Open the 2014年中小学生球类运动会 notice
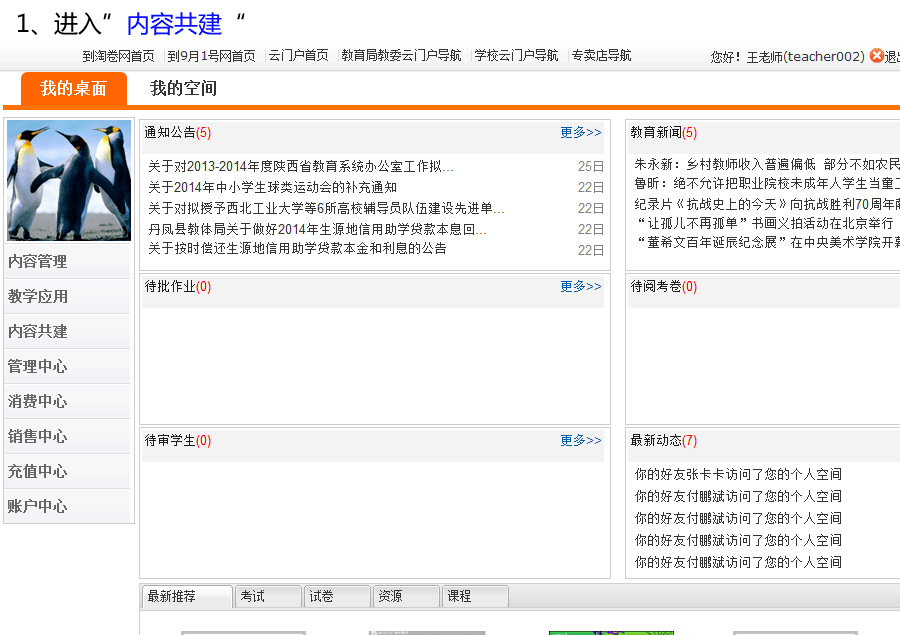Screen dimensions: 900x635 tap(272, 187)
